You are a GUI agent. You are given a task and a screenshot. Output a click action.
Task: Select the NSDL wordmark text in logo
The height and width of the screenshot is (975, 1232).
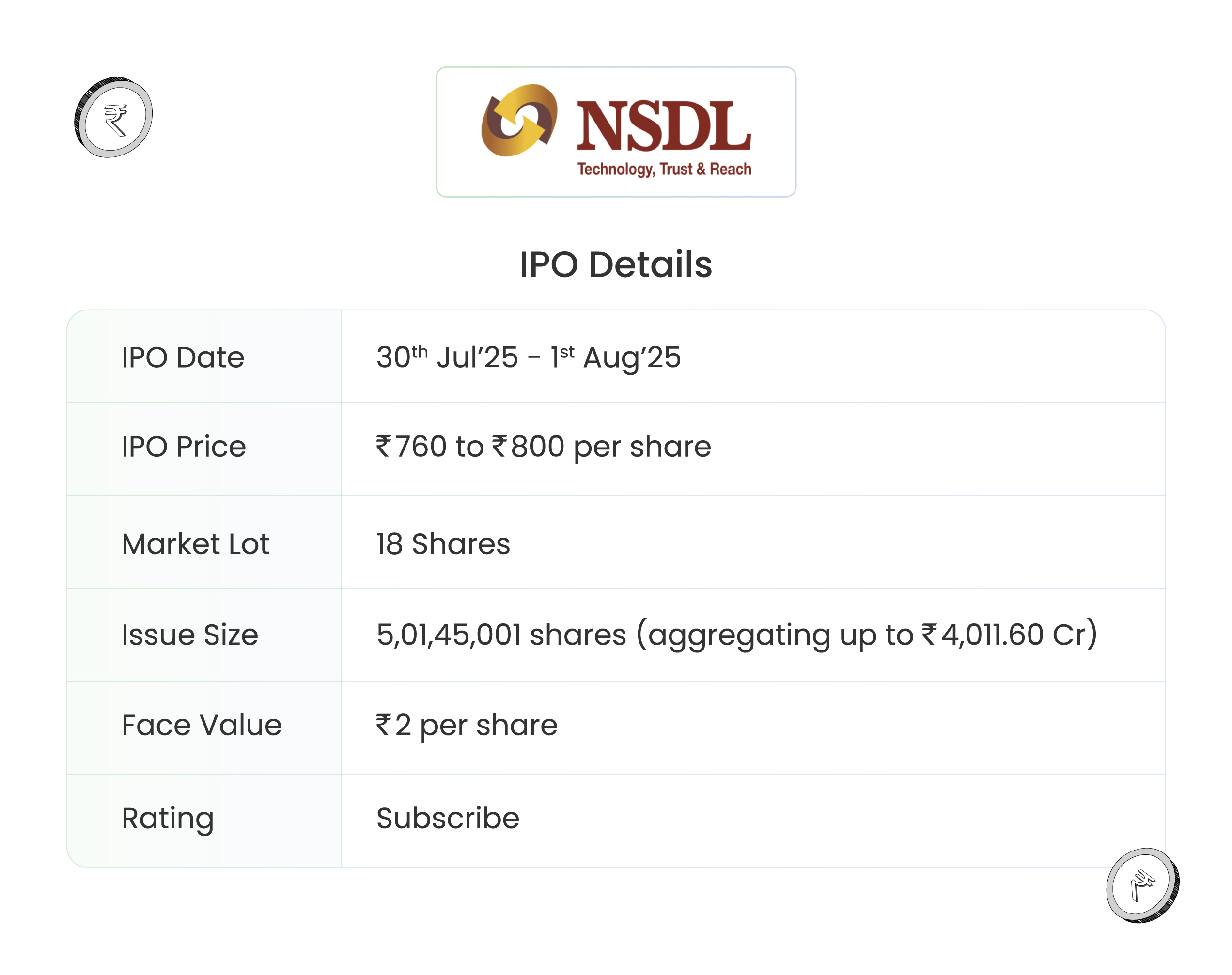coord(663,126)
